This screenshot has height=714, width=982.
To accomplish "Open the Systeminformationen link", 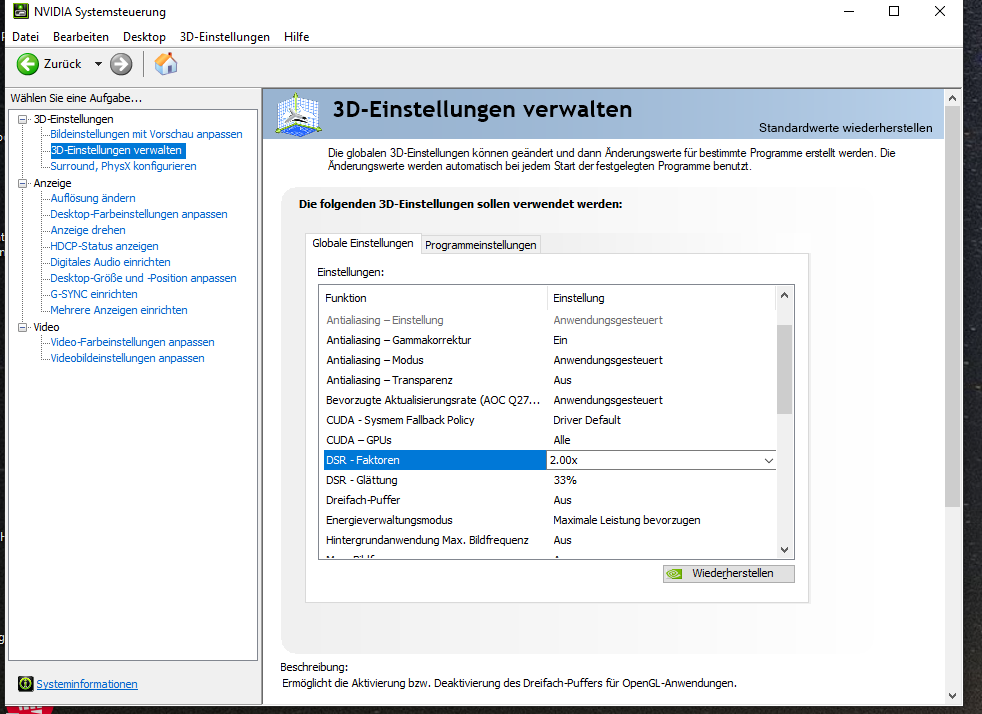I will coord(87,684).
